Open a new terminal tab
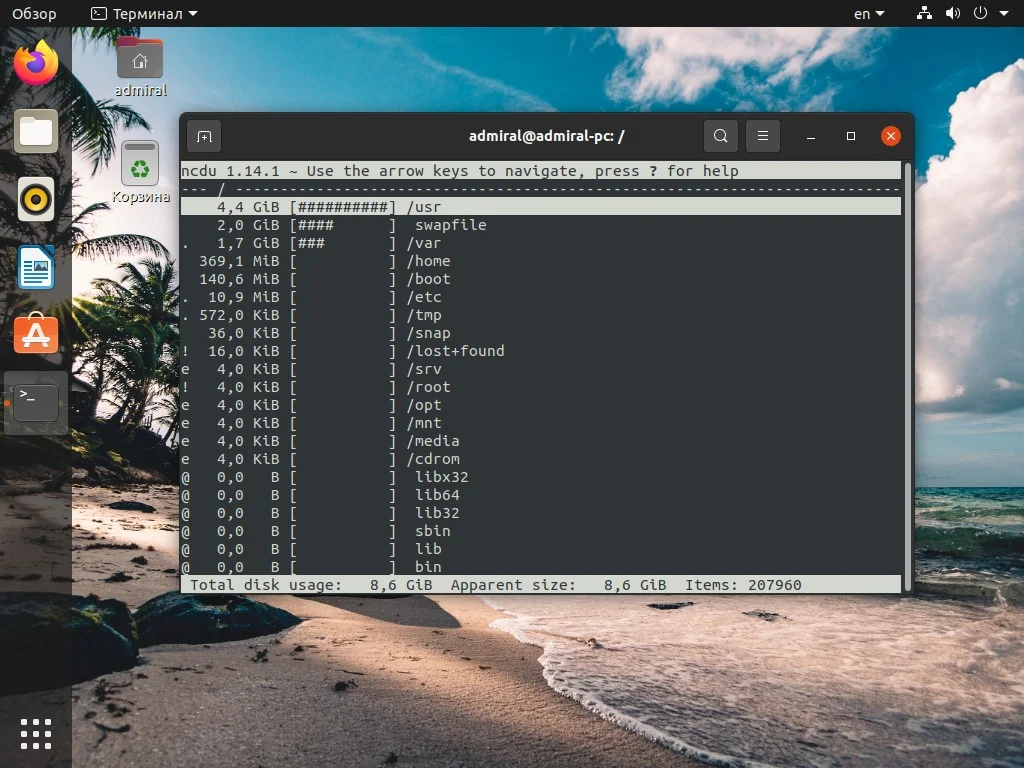 [x=204, y=136]
